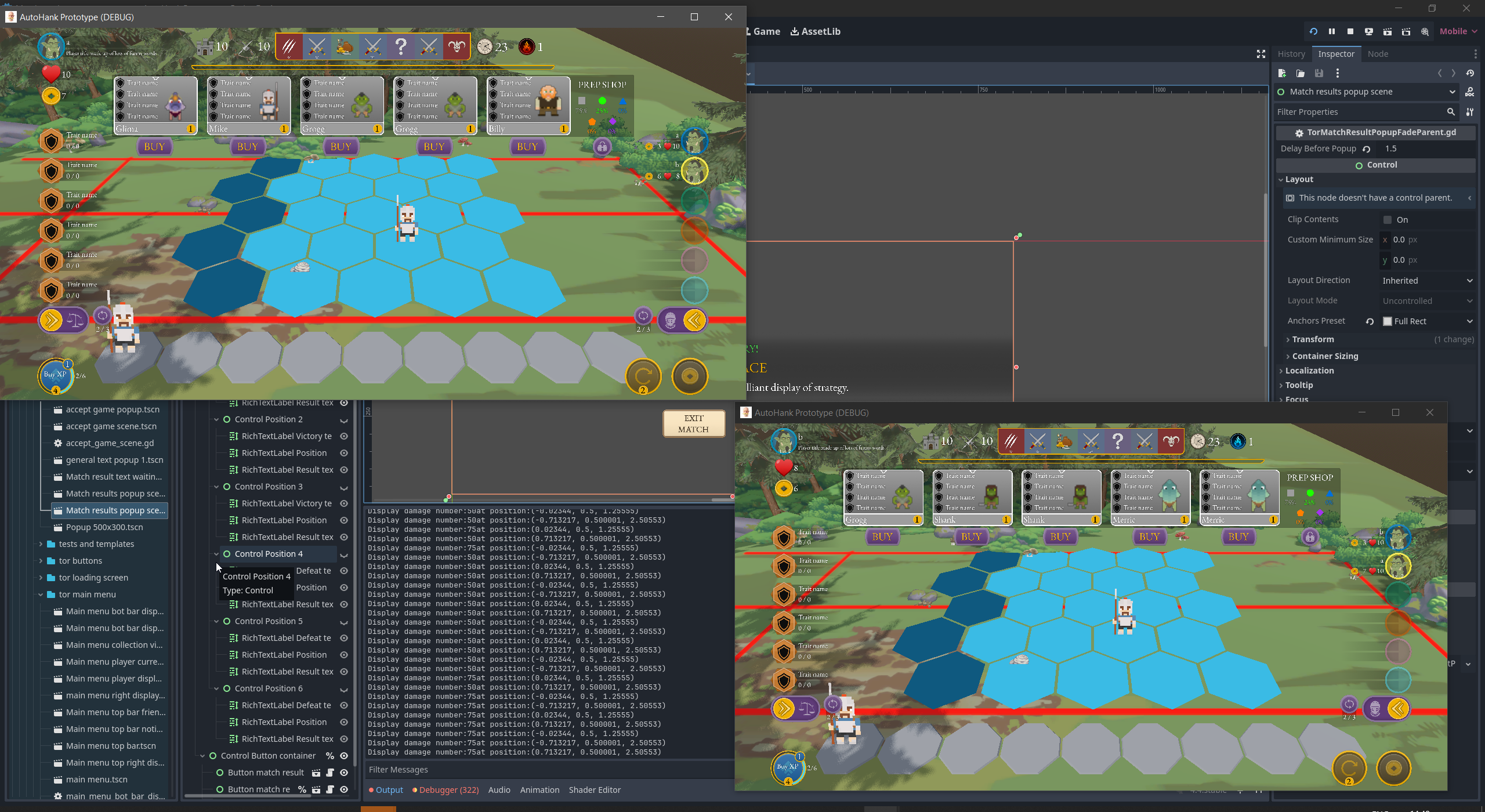Toggle the Clip Contents On checkbox
Image resolution: width=1485 pixels, height=812 pixels.
1388,220
